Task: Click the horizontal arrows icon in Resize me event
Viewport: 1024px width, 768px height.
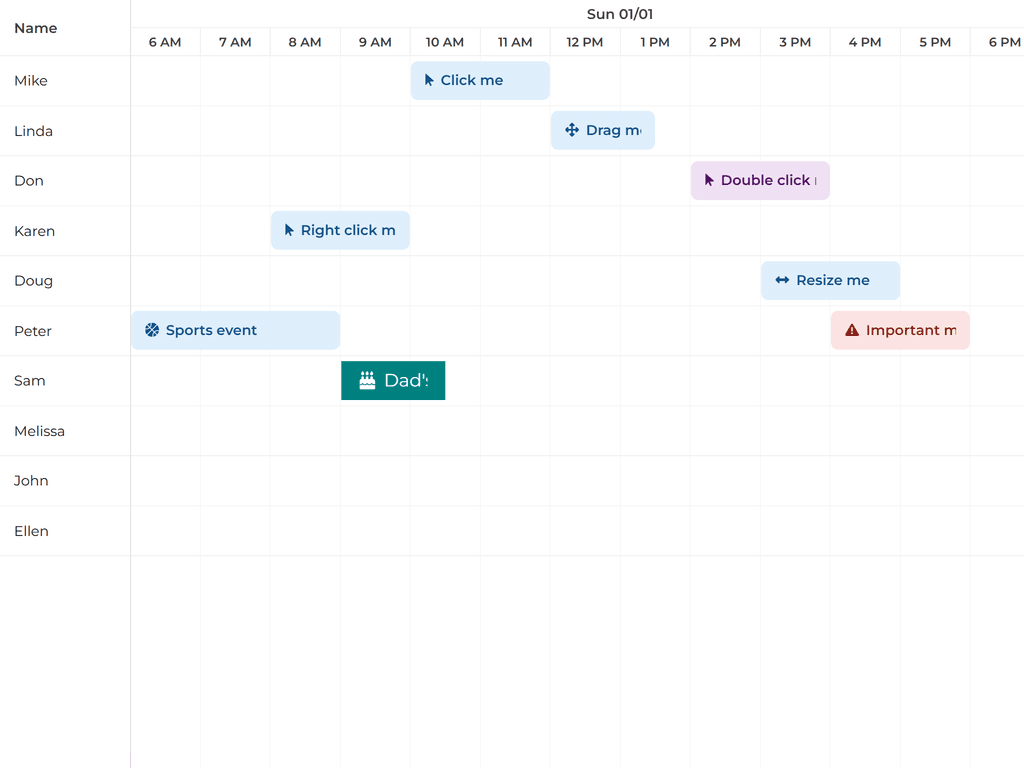Action: click(782, 280)
